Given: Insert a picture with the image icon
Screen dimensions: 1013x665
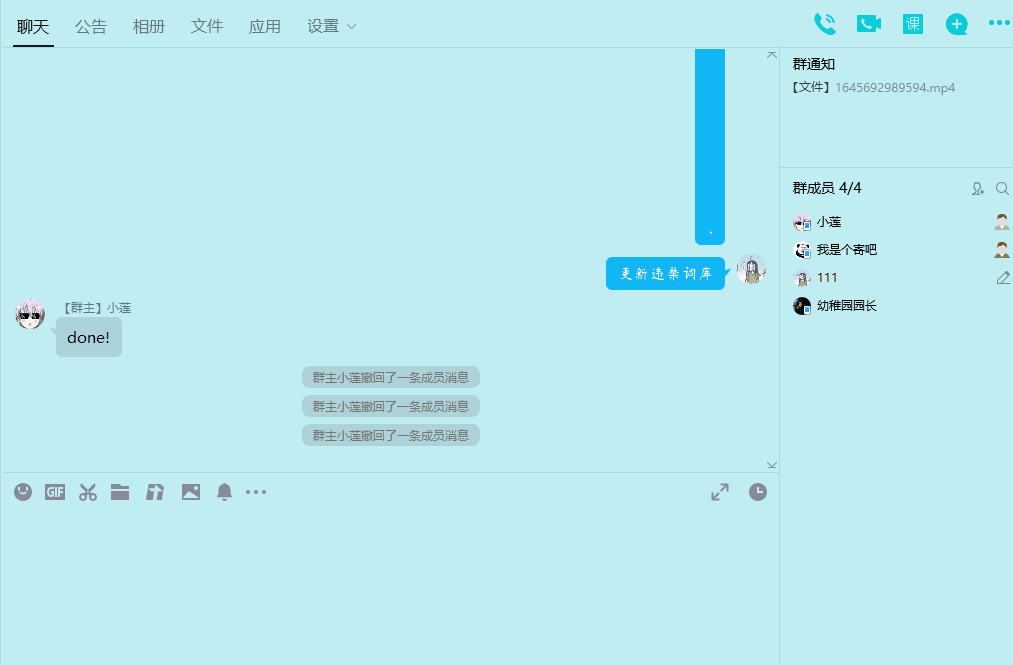Looking at the screenshot, I should coord(191,492).
